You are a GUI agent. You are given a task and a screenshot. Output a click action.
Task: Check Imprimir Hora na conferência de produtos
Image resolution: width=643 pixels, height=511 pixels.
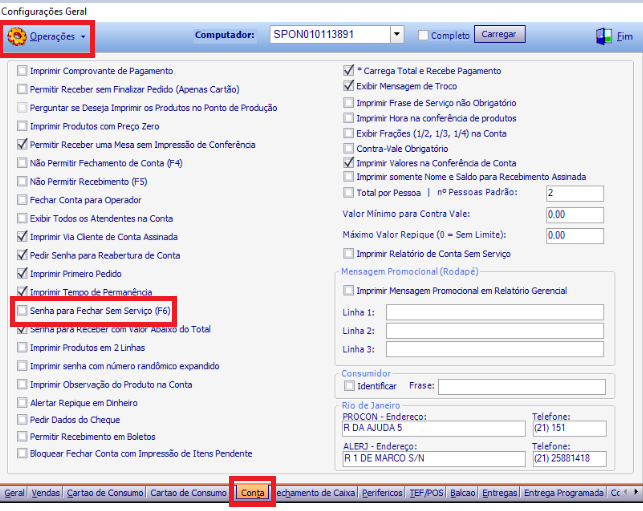(349, 118)
